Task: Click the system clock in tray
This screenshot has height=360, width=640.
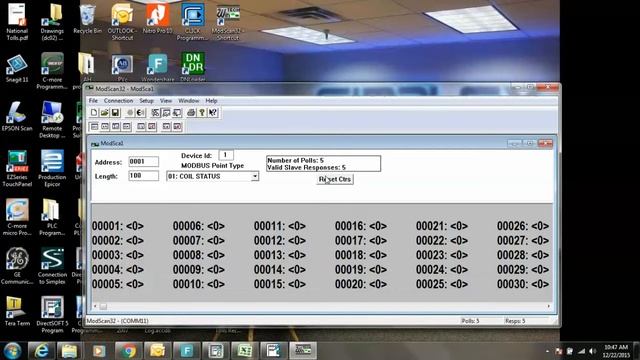Action: point(616,351)
